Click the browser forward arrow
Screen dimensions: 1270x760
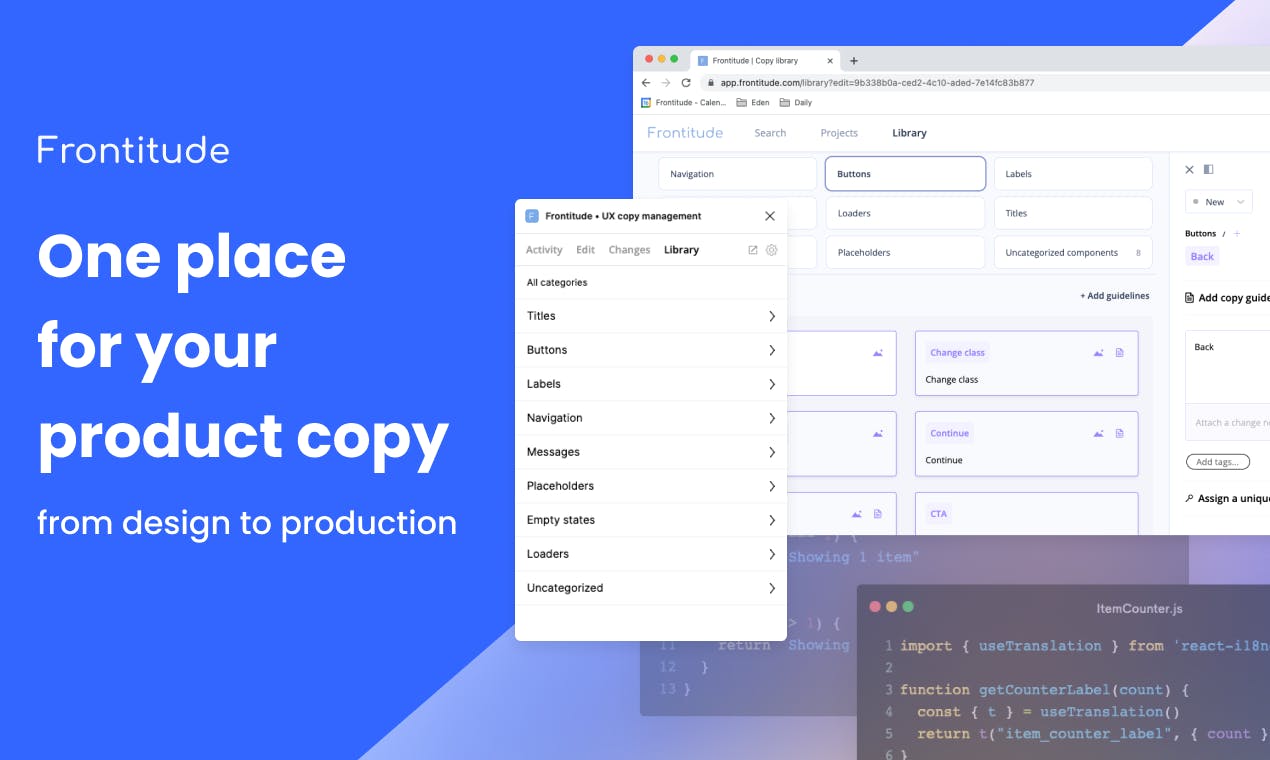pos(666,83)
